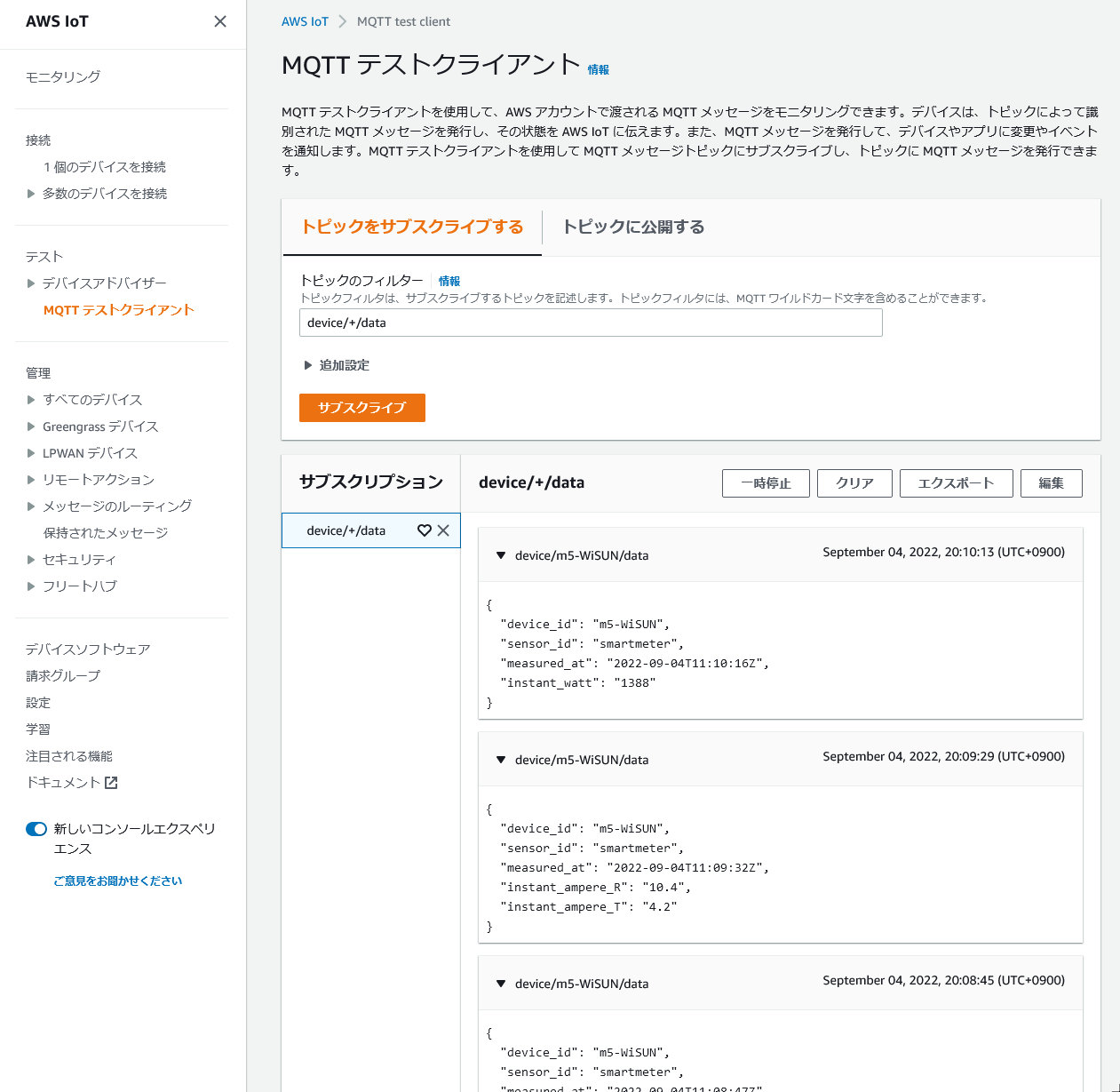Click the "2022-09-04T11:10:16Z" measured_at line
Screen dimensions: 1120x1092
tap(635, 664)
